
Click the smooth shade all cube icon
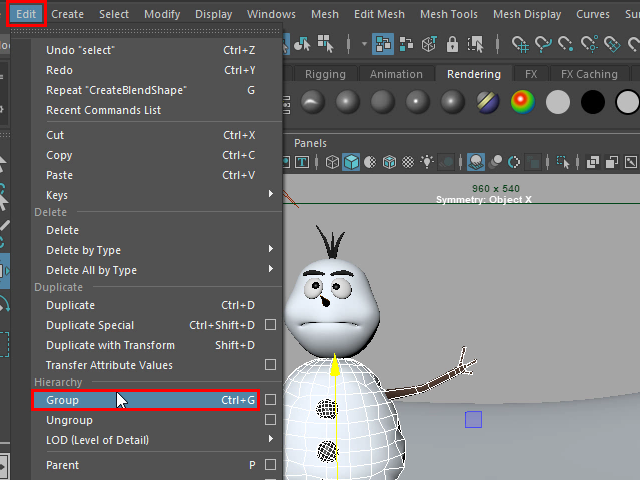coord(351,162)
